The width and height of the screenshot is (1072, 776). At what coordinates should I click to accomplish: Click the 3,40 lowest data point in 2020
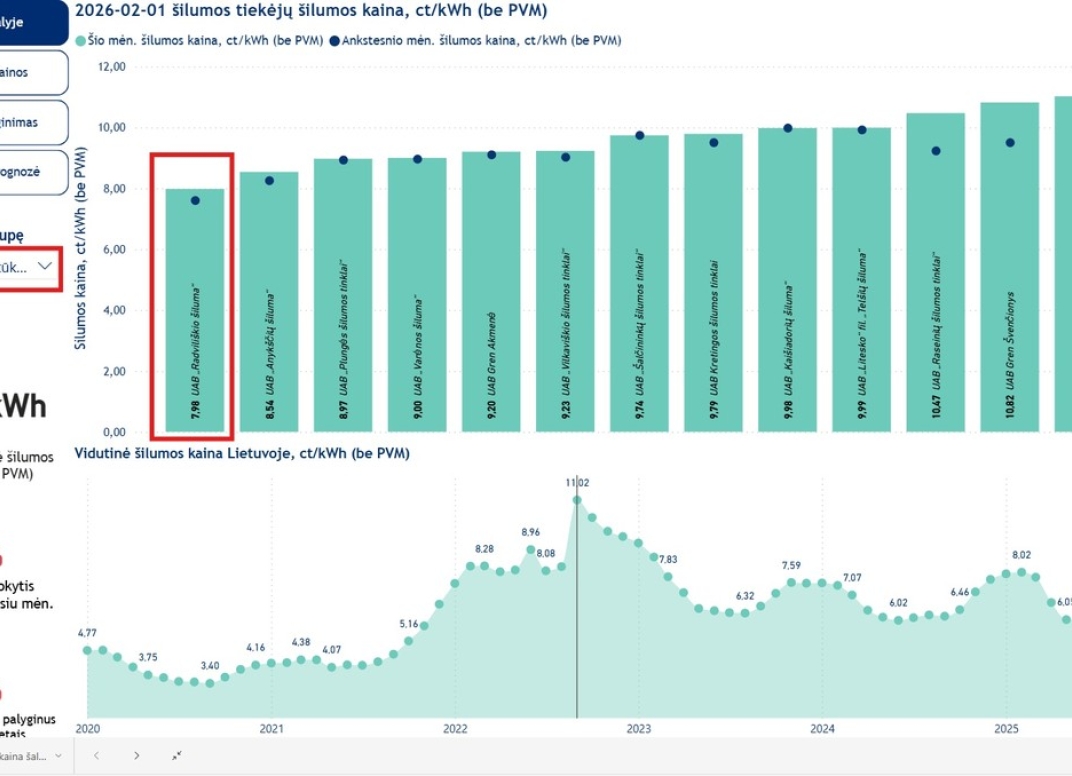pos(210,683)
